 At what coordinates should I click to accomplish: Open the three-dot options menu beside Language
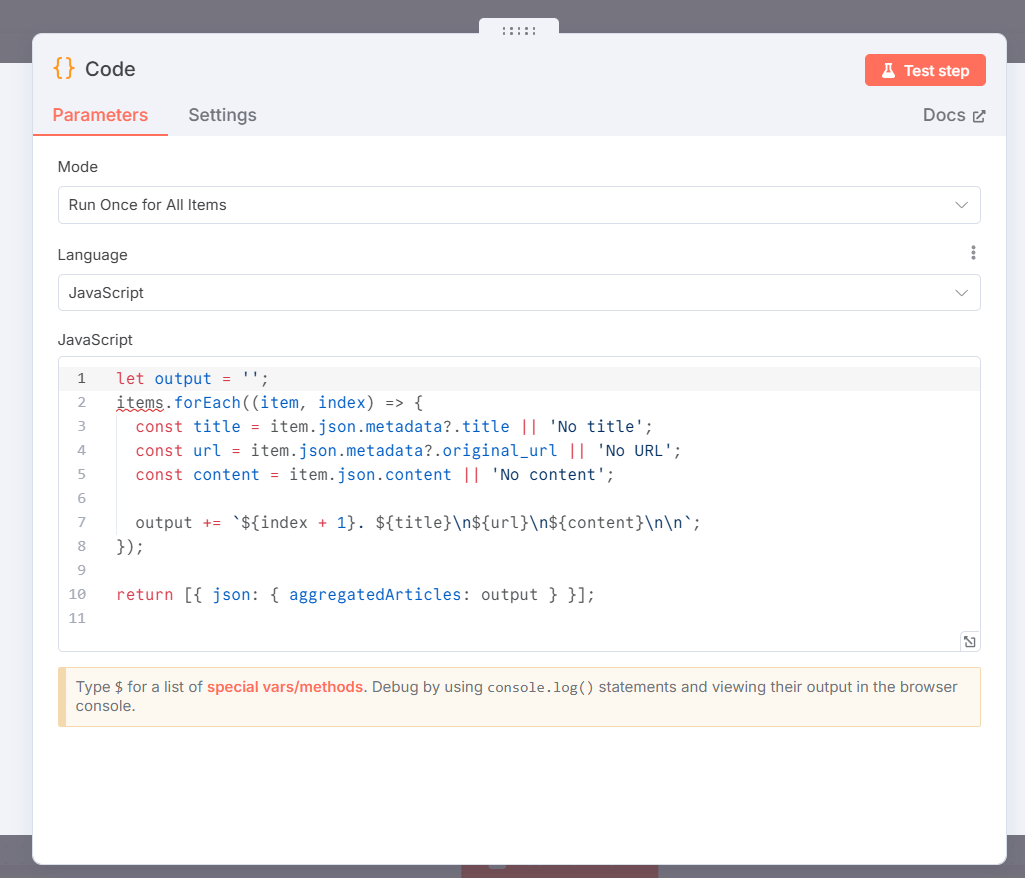973,253
